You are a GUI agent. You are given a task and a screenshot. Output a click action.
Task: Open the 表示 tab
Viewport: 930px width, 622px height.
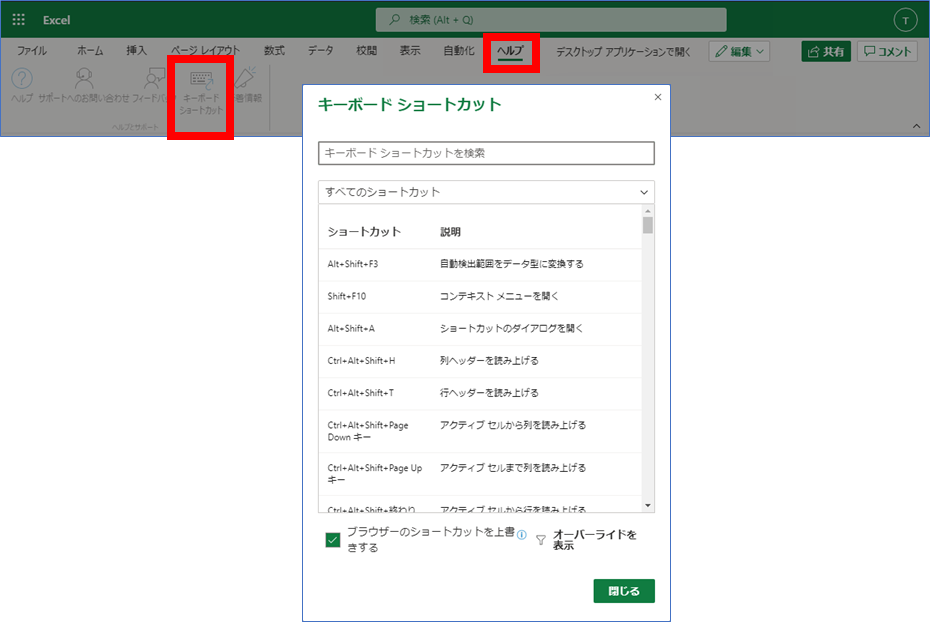pos(410,51)
